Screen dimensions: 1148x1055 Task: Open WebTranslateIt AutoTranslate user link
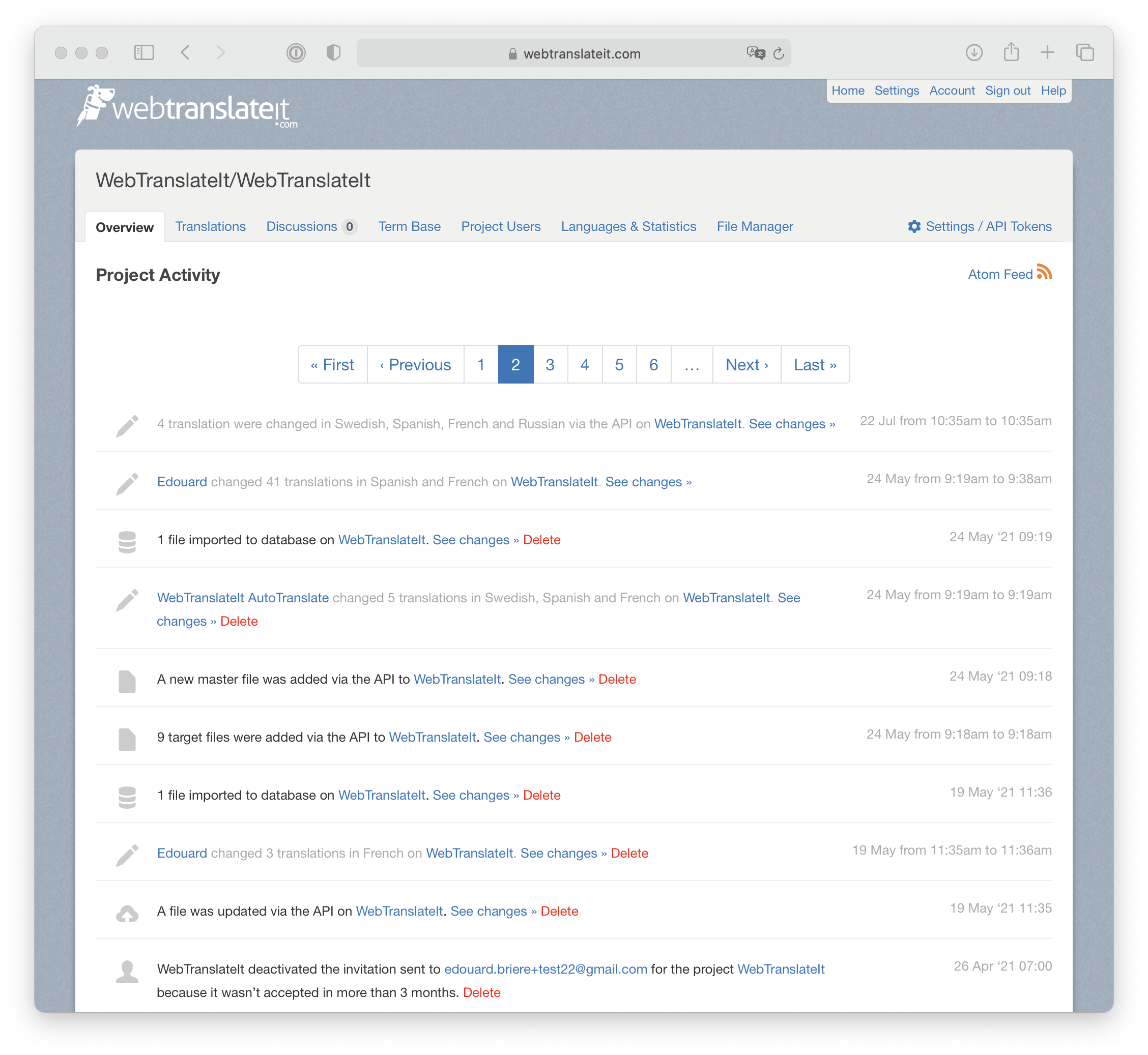[x=243, y=598]
